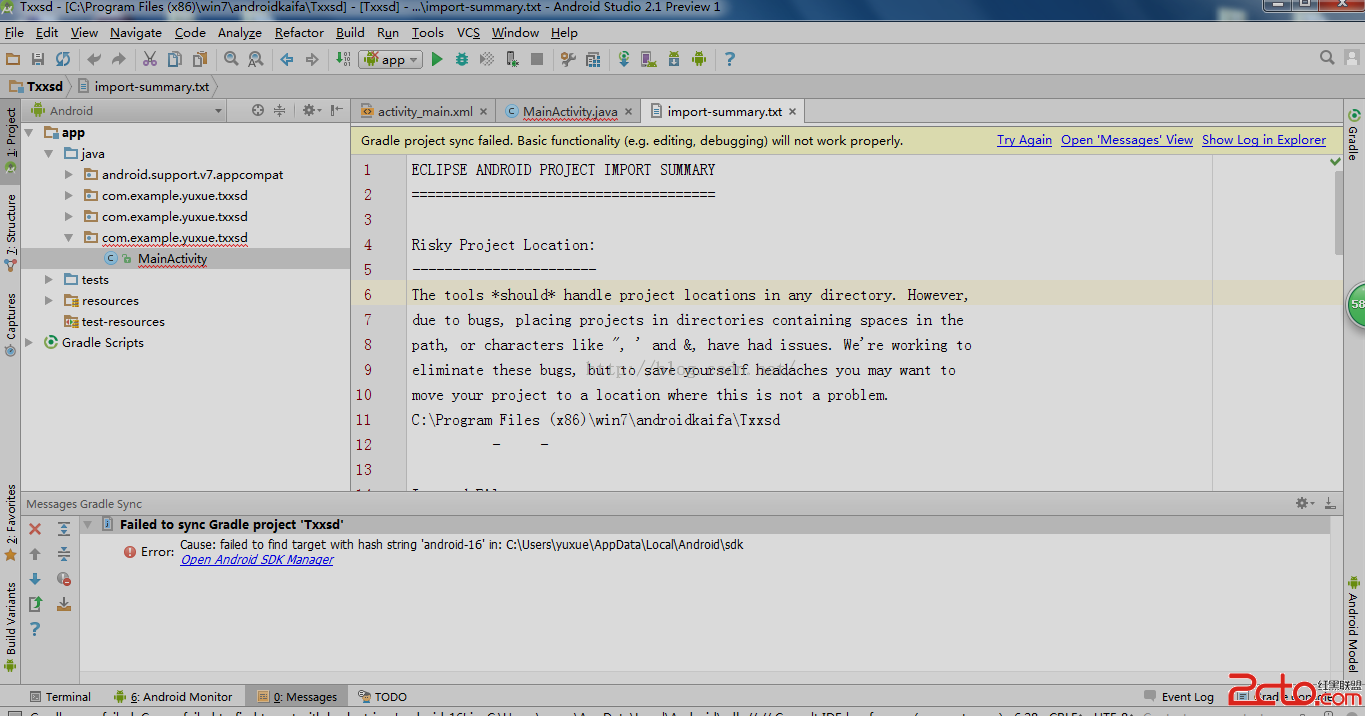The image size is (1365, 716).
Task: Click the Synchronize icon in the toolbar
Action: tap(63, 60)
